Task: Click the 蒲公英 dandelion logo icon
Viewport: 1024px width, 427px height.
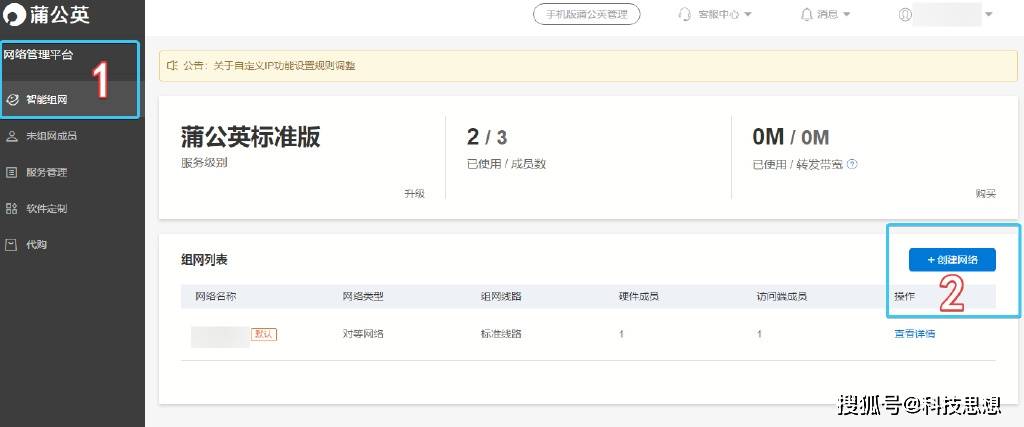Action: [14, 15]
